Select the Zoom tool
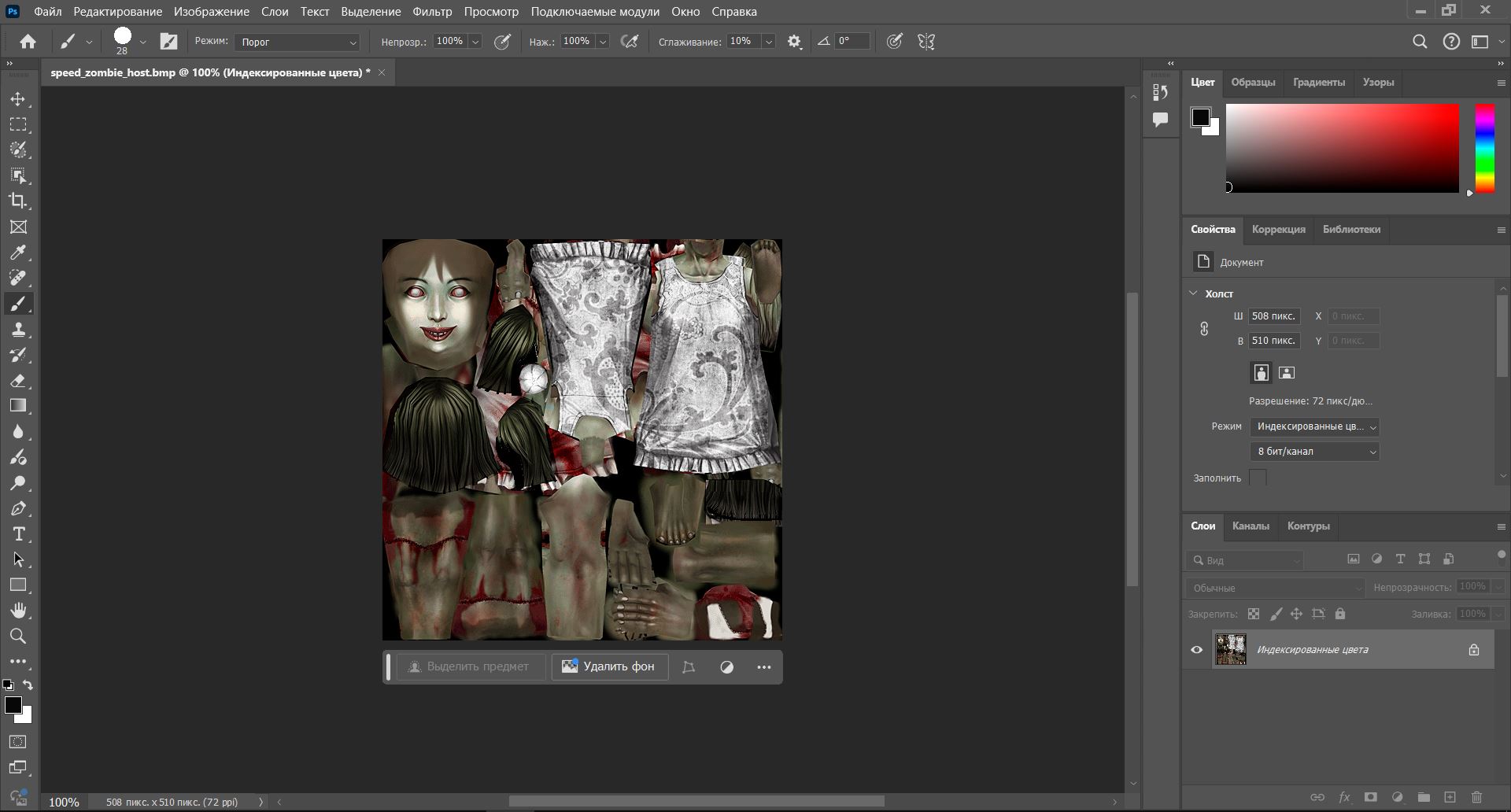This screenshot has height=812, width=1511. (x=18, y=636)
